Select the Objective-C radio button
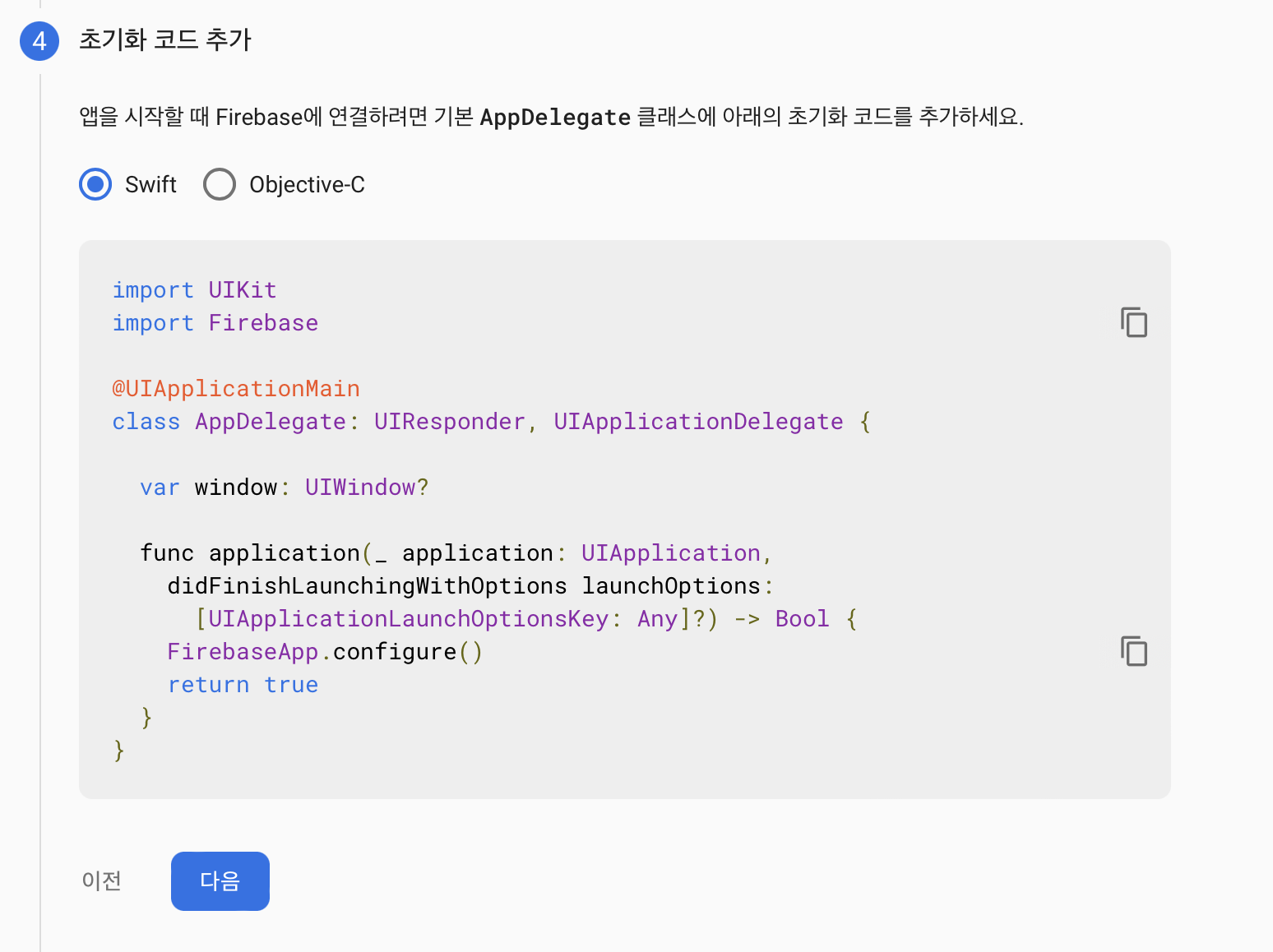Image resolution: width=1273 pixels, height=952 pixels. click(x=220, y=184)
